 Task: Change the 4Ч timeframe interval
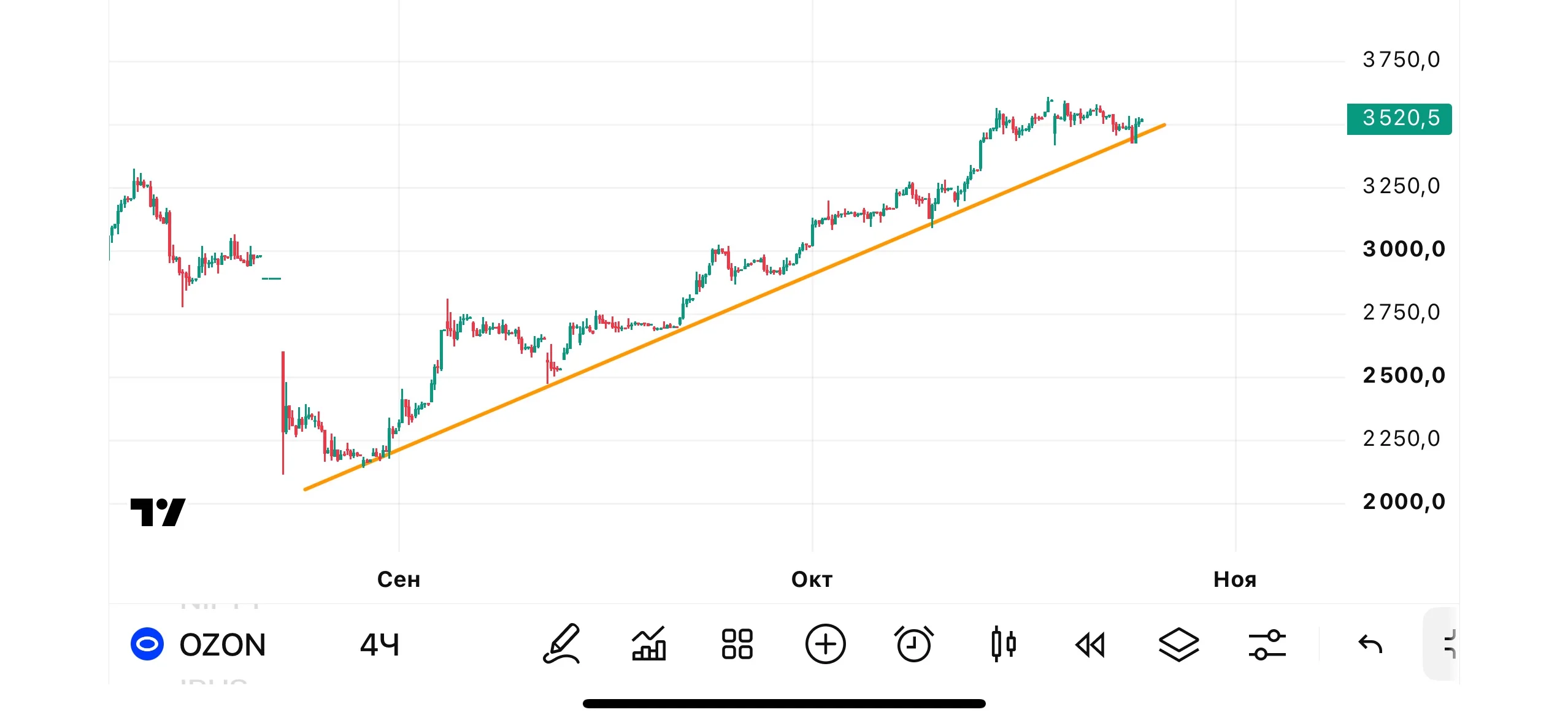pyautogui.click(x=379, y=645)
